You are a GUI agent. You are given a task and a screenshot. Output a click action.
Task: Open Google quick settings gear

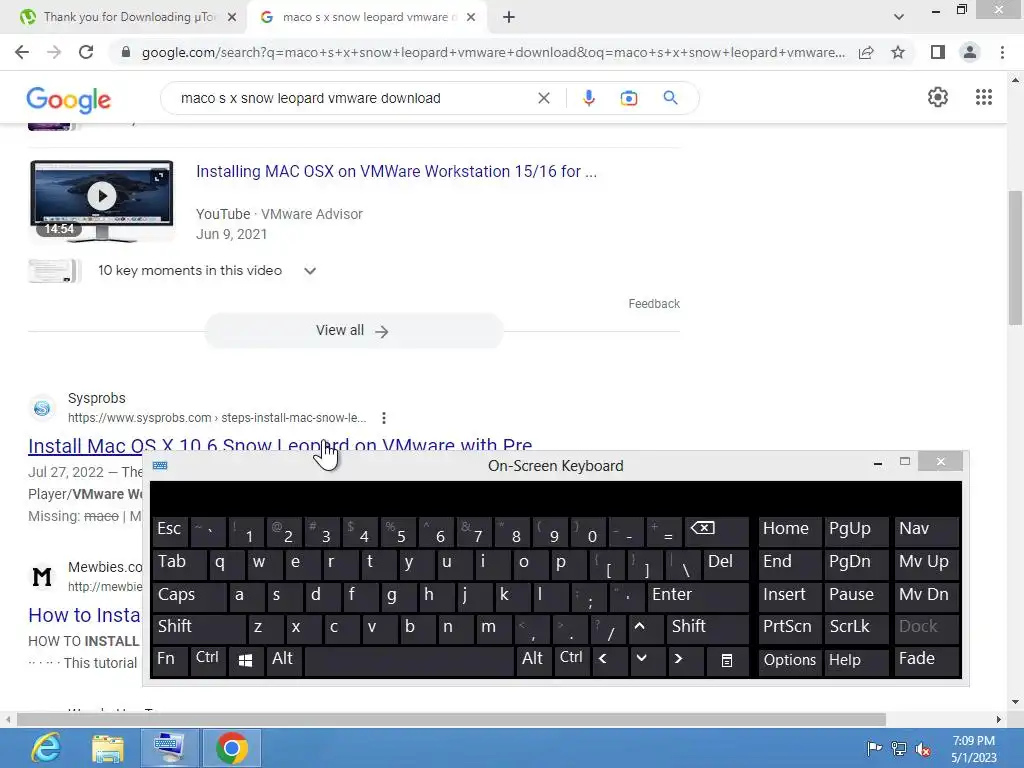tap(938, 97)
